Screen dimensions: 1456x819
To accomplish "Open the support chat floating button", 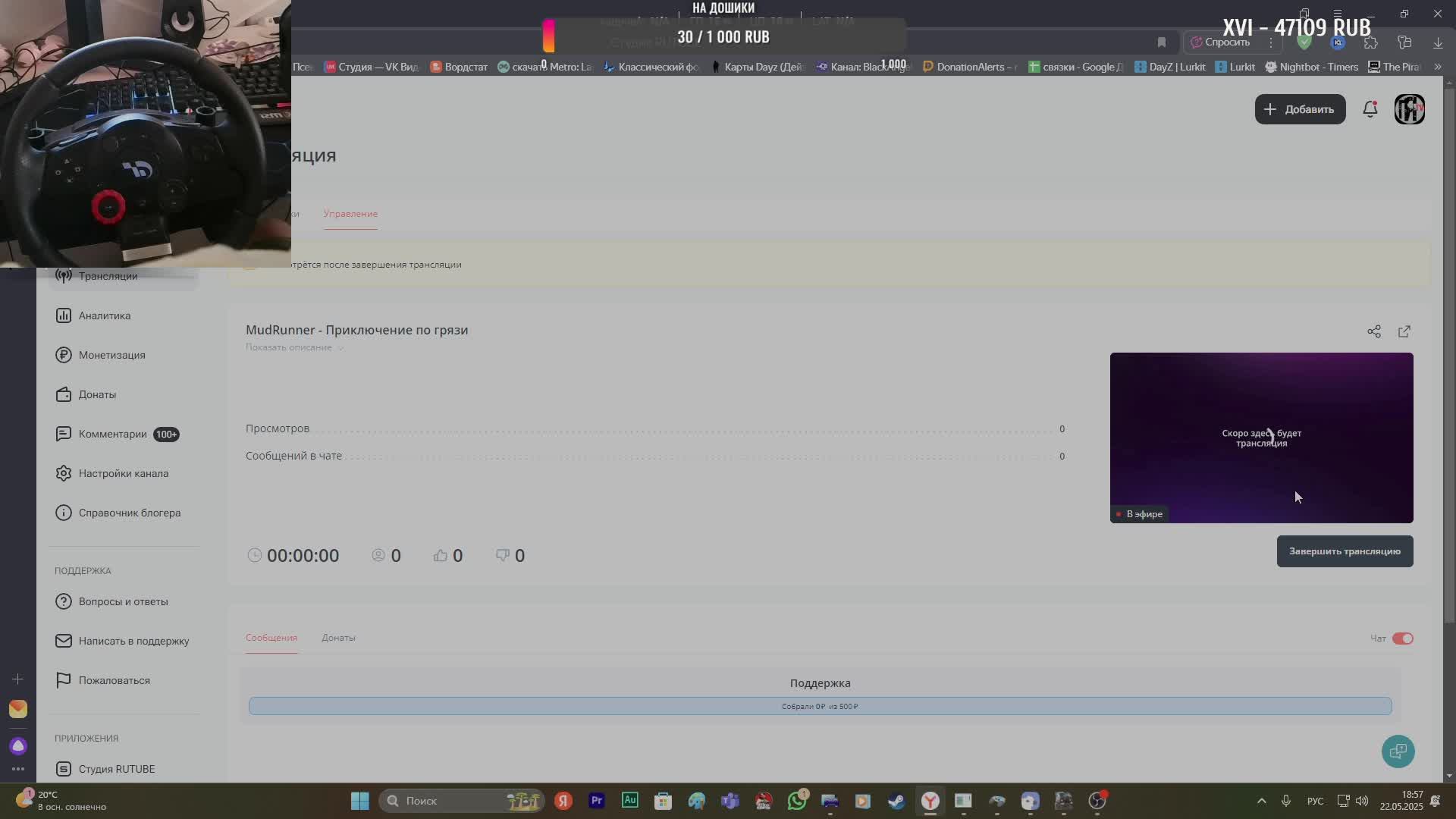I will click(x=1398, y=752).
